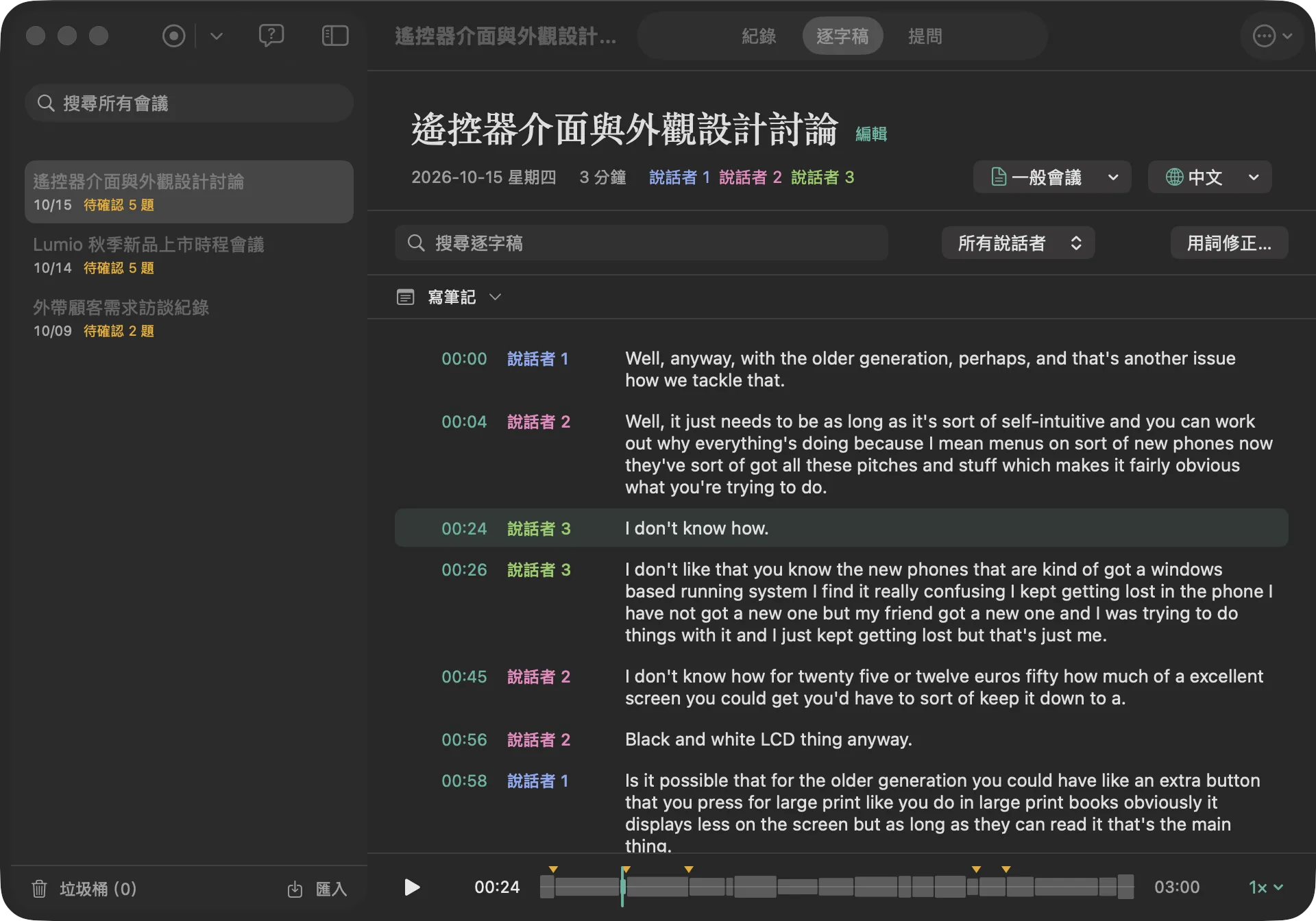
Task: Open the help feedback bubble icon
Action: [x=271, y=36]
